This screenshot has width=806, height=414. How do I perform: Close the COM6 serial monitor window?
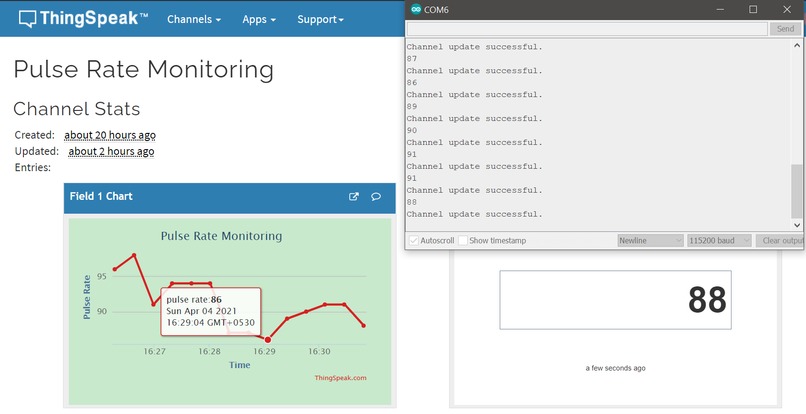(x=787, y=9)
